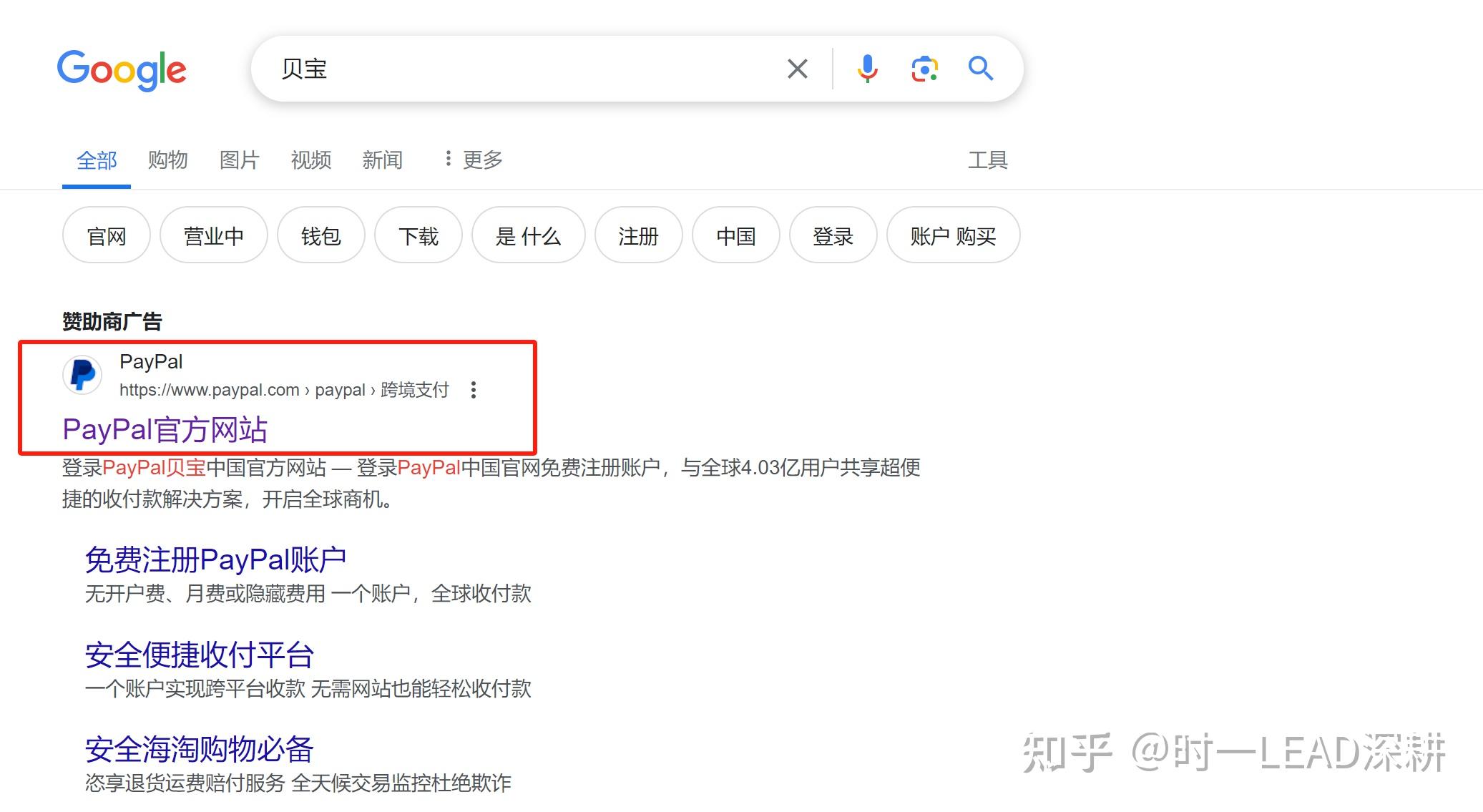Select the 营业中 filter chip

pyautogui.click(x=214, y=235)
